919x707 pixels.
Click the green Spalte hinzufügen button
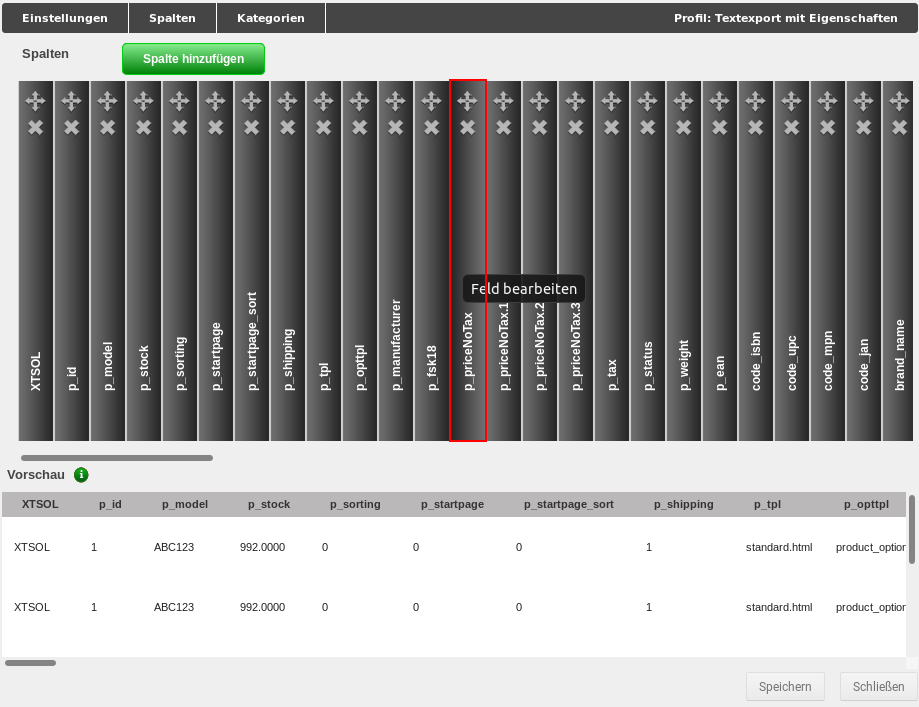pos(193,59)
